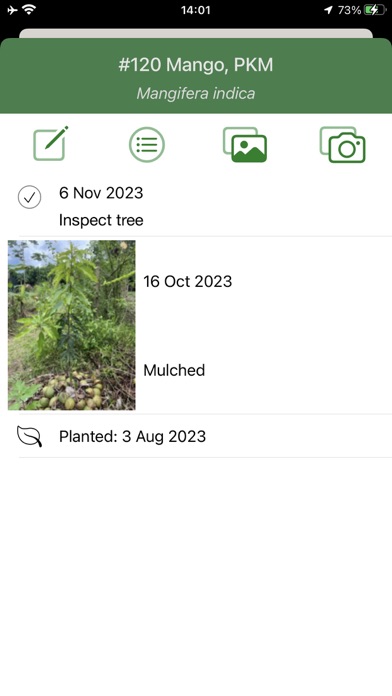Check off the Inspect tree task
Image resolution: width=392 pixels, height=696 pixels.
click(x=30, y=198)
